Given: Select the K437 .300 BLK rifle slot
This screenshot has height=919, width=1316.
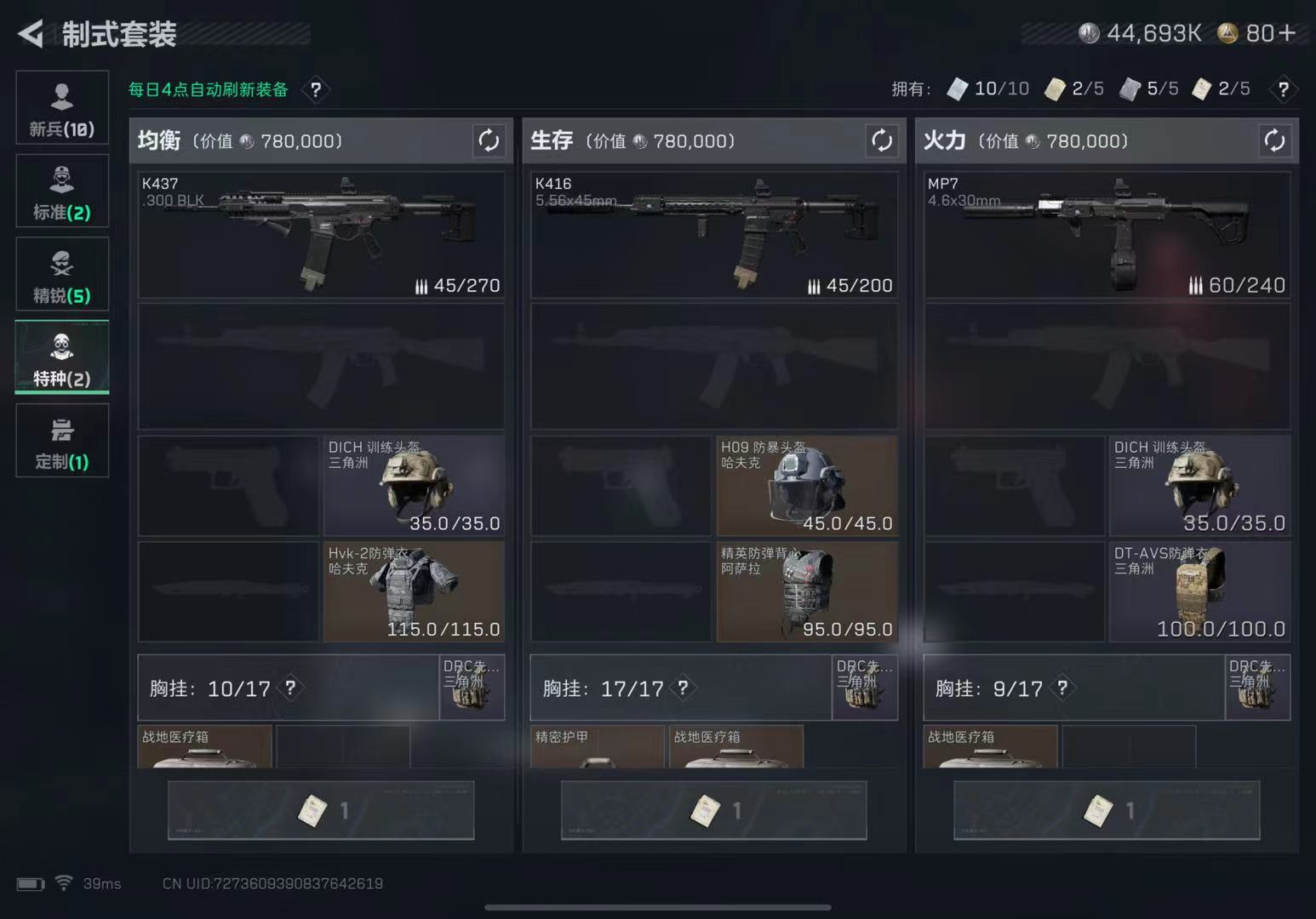Looking at the screenshot, I should coord(321,235).
